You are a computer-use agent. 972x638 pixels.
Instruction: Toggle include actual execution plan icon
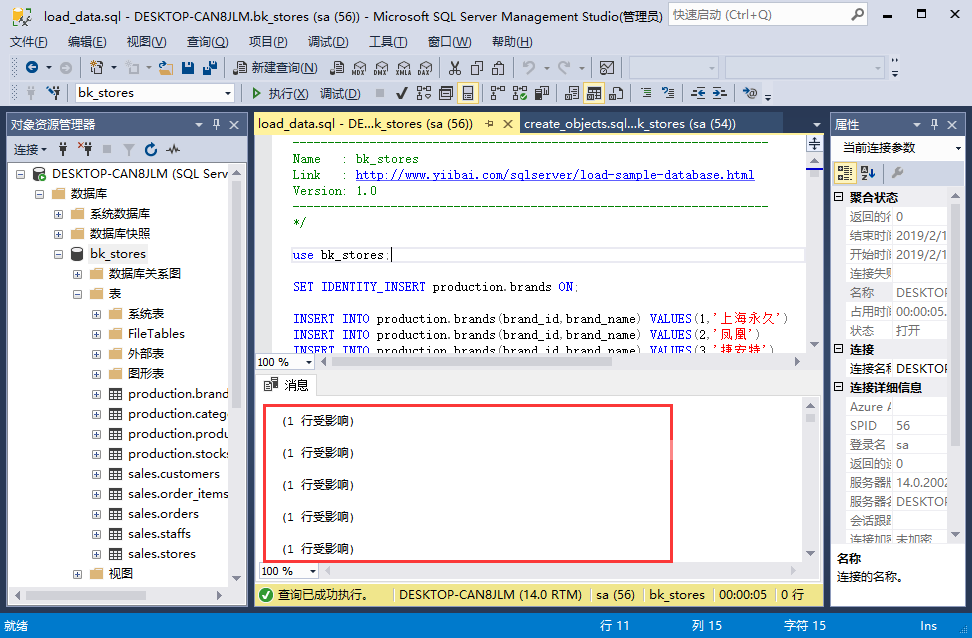(497, 93)
